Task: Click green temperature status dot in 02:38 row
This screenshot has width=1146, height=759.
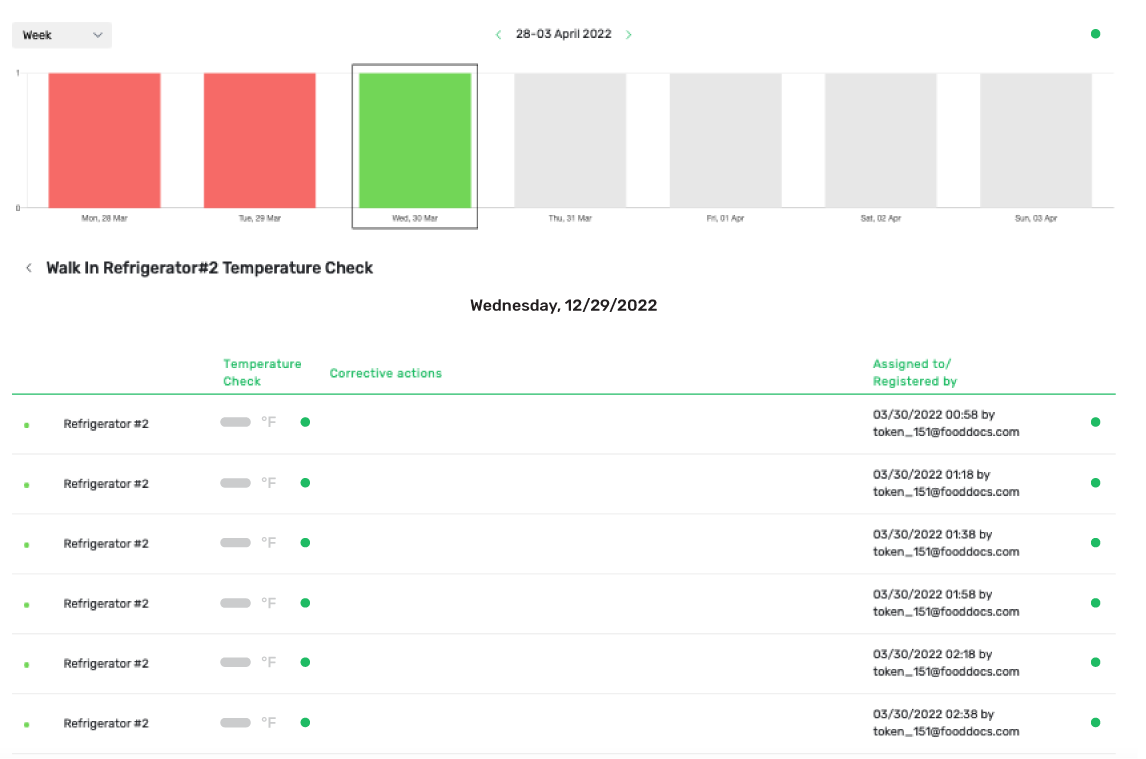Action: 306,722
